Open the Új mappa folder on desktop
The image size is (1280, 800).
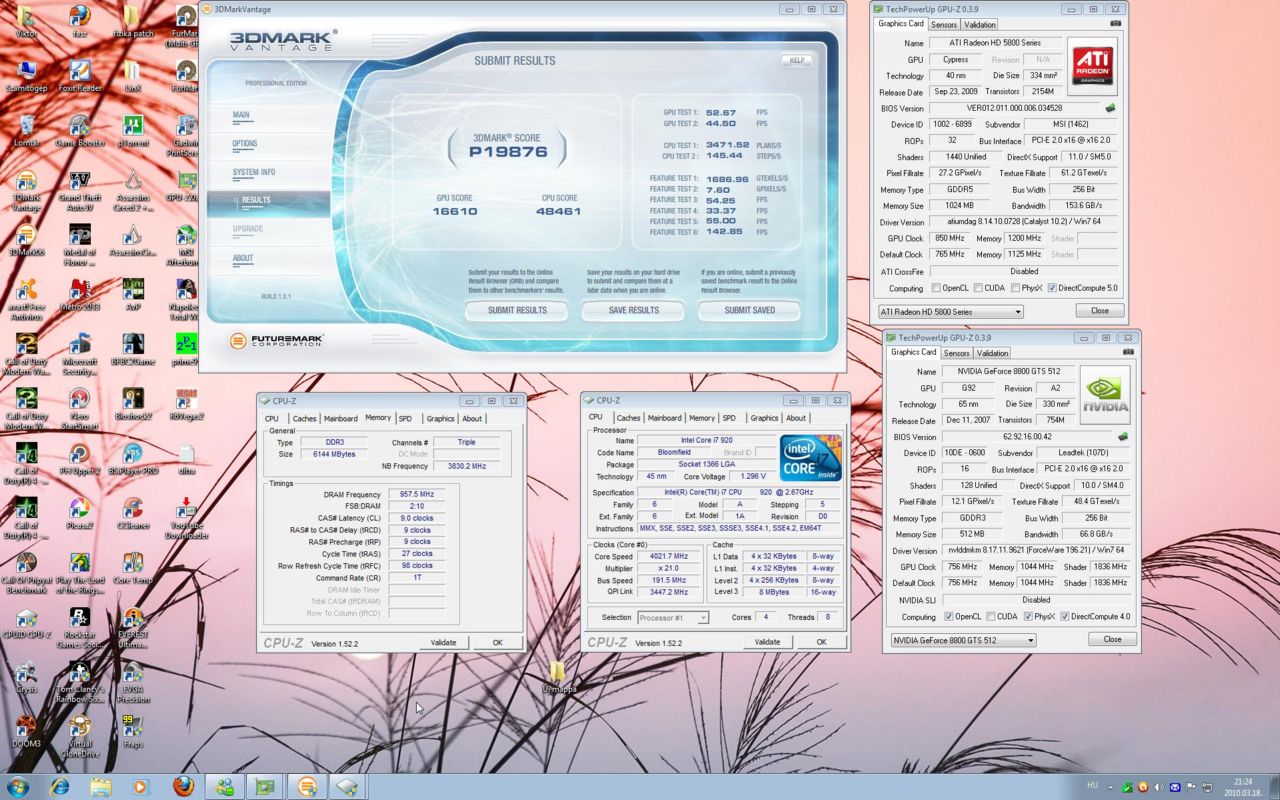point(558,677)
